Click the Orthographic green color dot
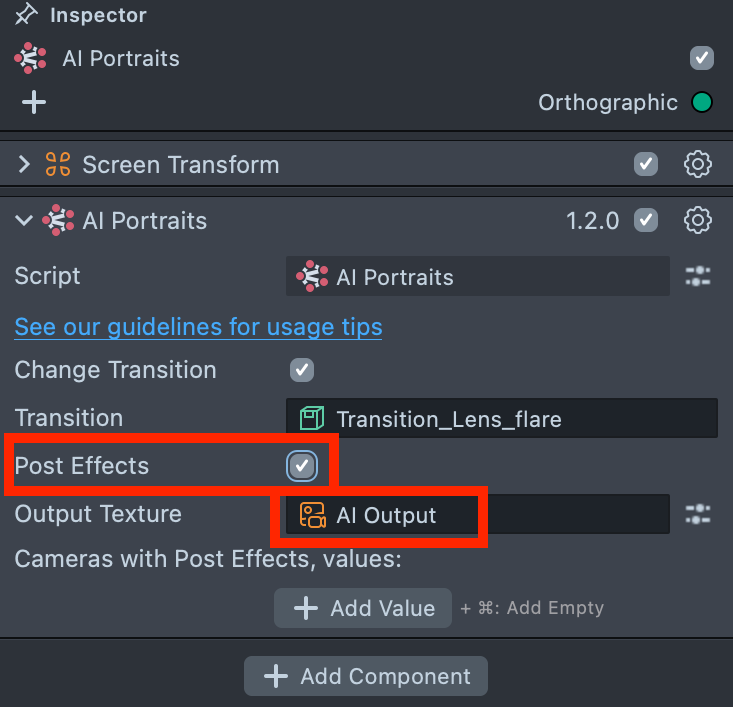The image size is (733, 707). click(702, 102)
